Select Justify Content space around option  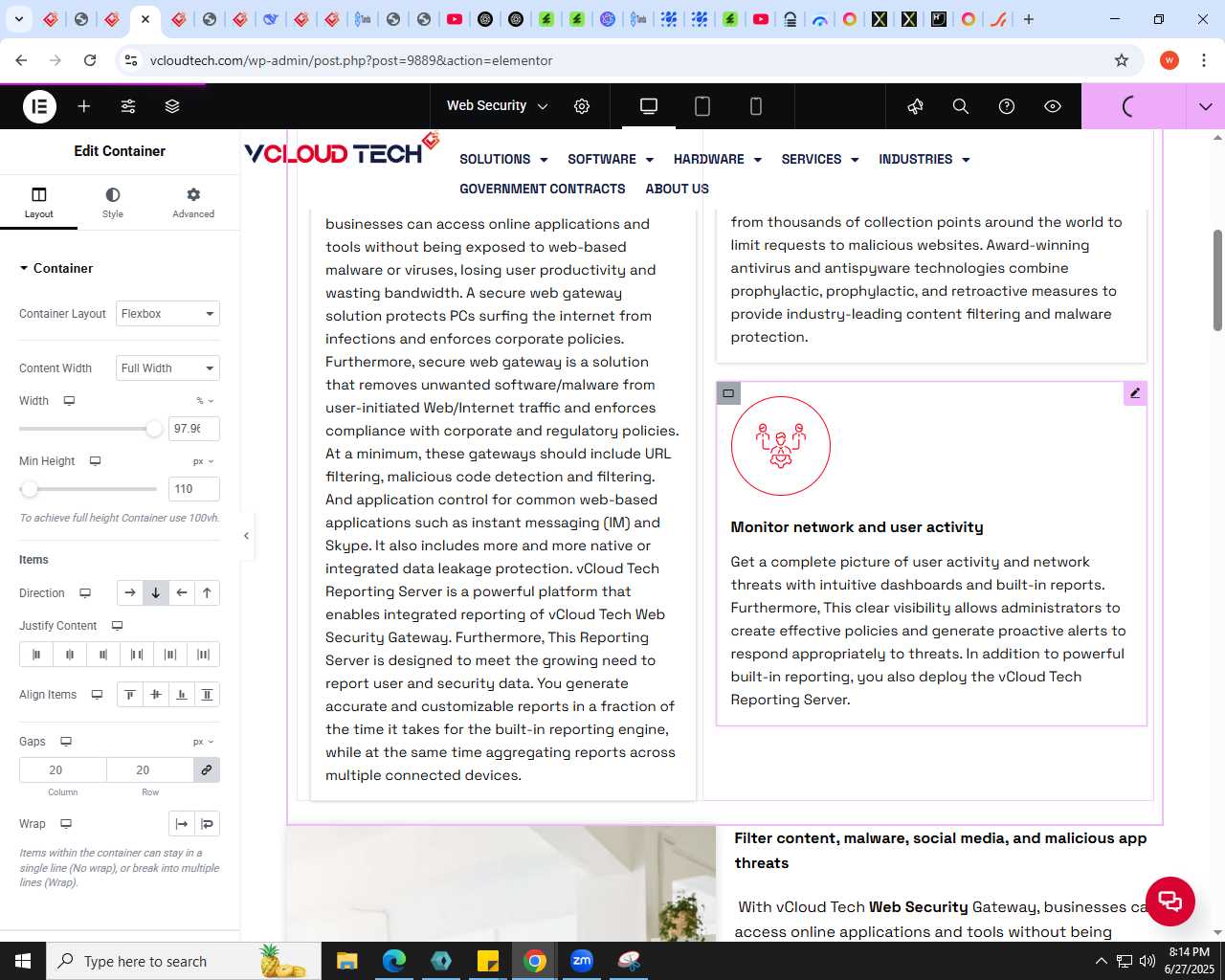tap(170, 655)
